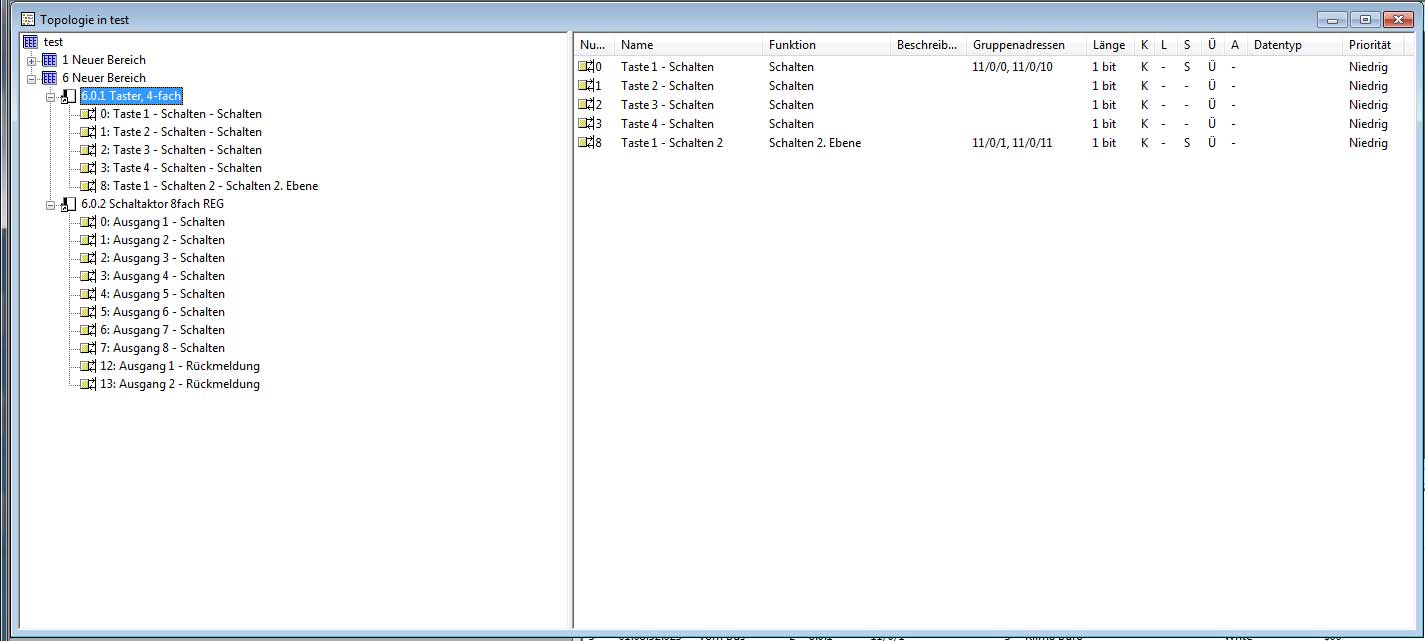Click group addresses 11/0/1, 11/0/11
Viewport: 1425px width, 641px height.
pos(1012,143)
